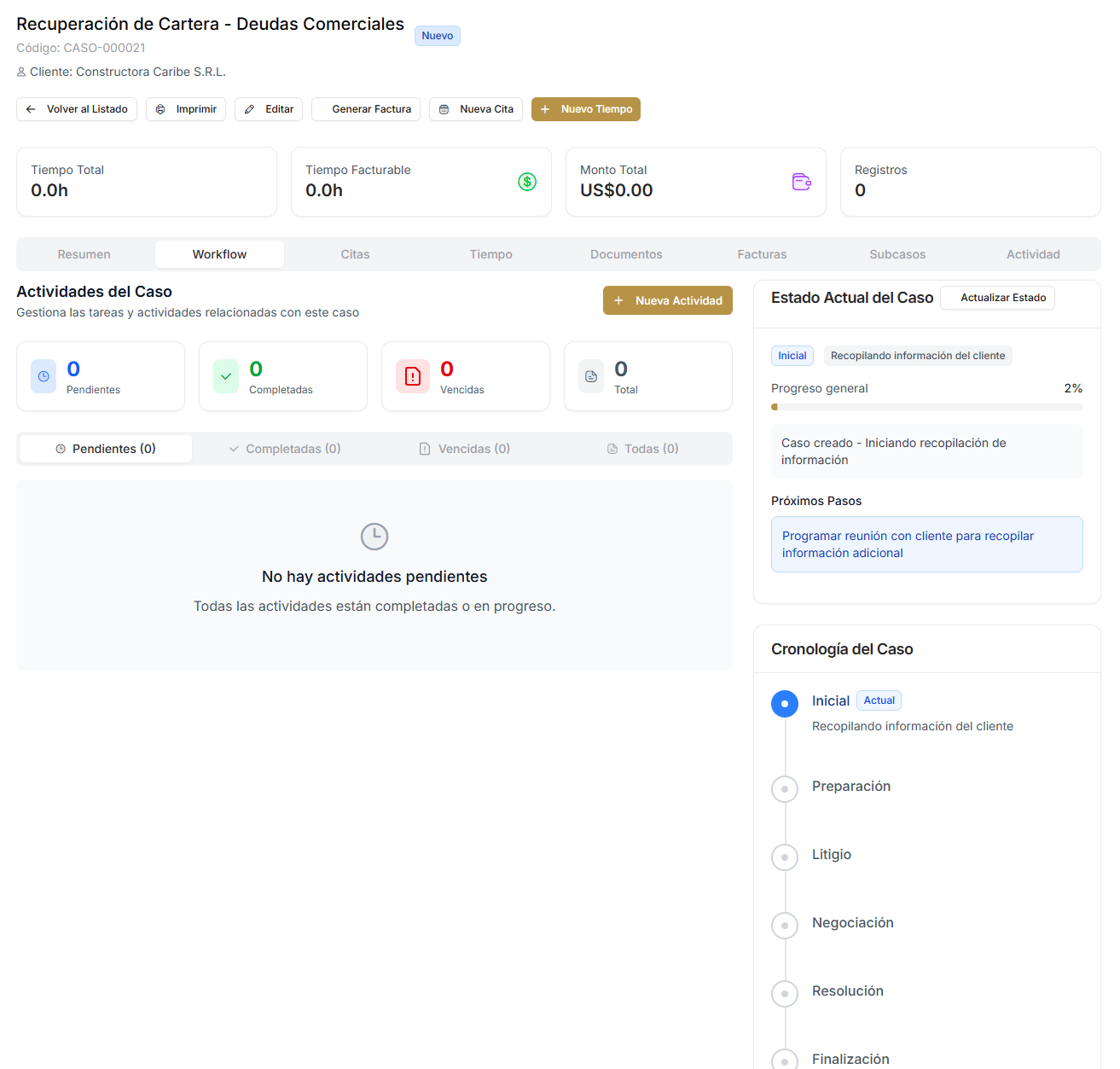Show the Completadas (0) activities filter

[x=285, y=449]
